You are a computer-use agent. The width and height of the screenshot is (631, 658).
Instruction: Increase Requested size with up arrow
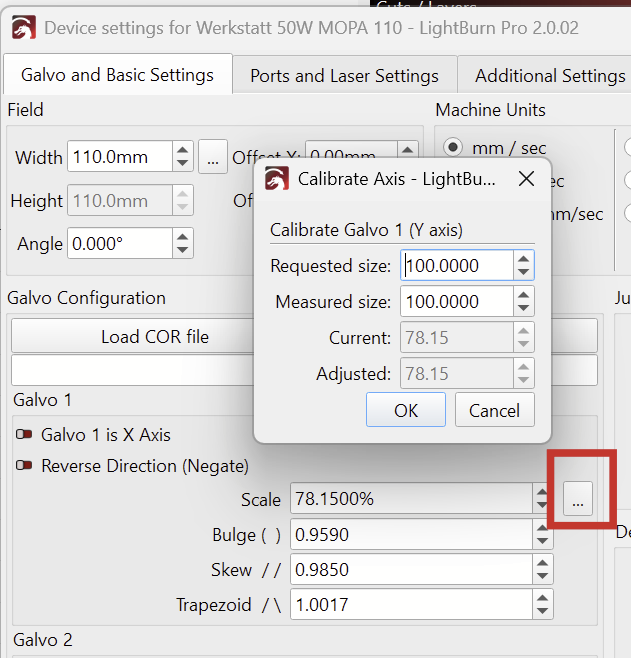tap(523, 259)
